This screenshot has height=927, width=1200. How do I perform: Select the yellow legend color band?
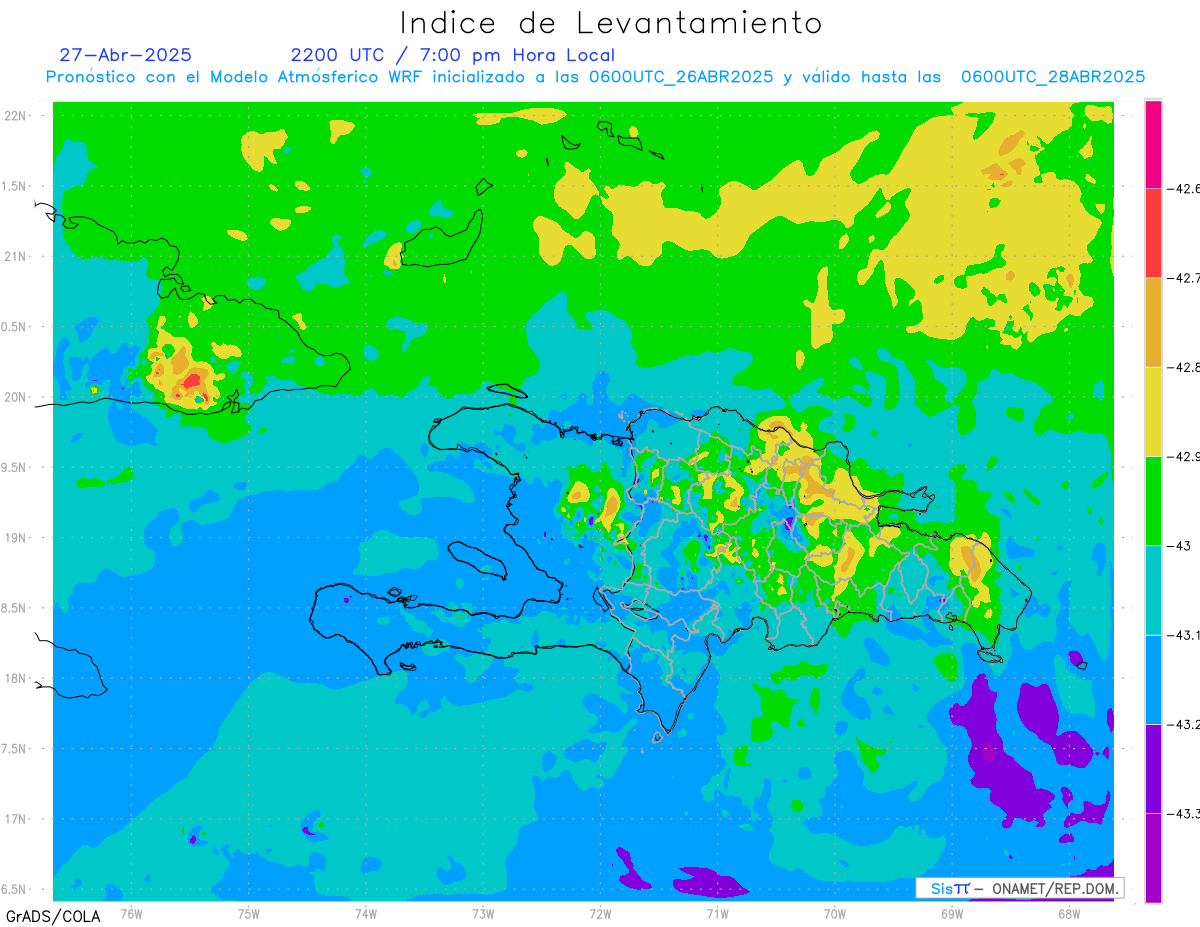pyautogui.click(x=1153, y=411)
